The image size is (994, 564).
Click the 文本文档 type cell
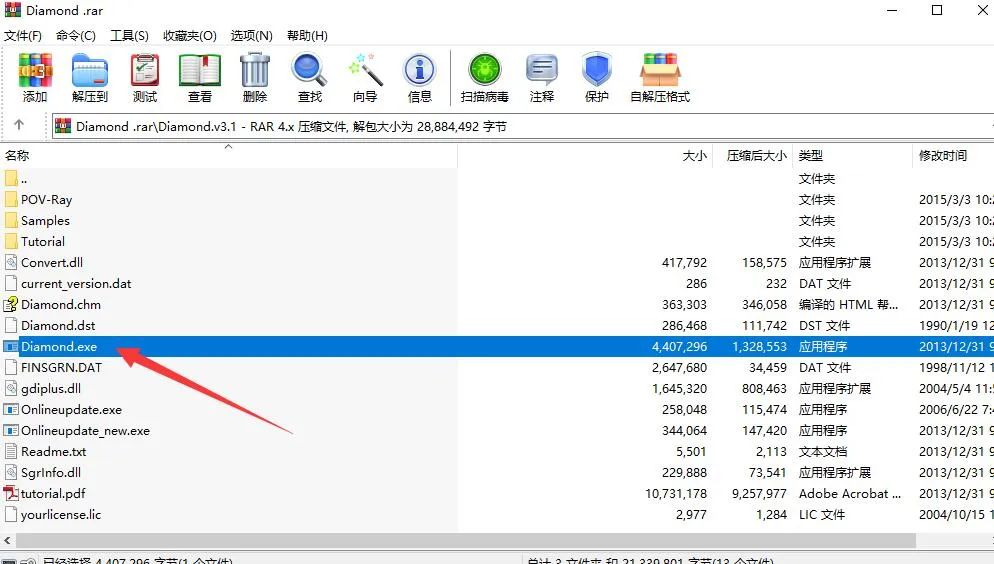point(823,452)
